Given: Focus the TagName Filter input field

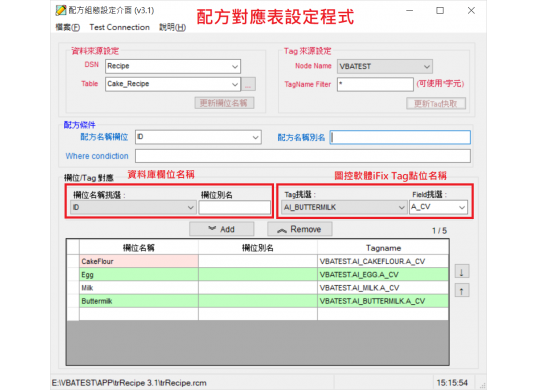Looking at the screenshot, I should click(375, 84).
